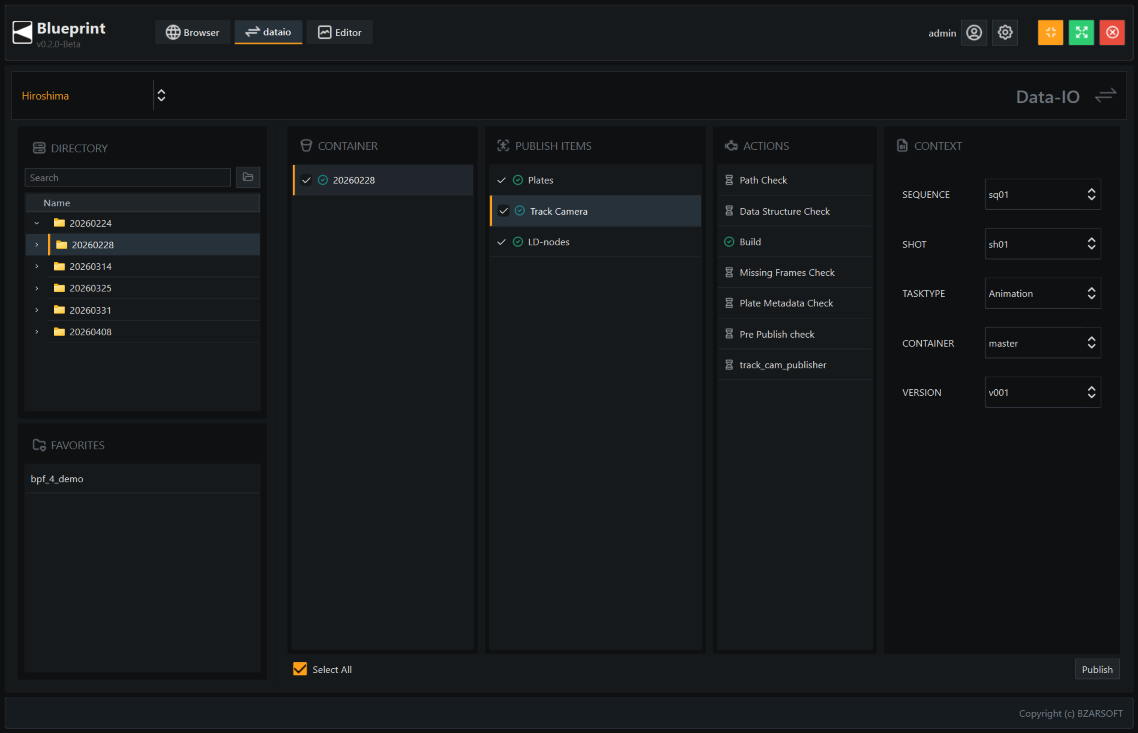Click the open folder icon beside Search

[248, 177]
